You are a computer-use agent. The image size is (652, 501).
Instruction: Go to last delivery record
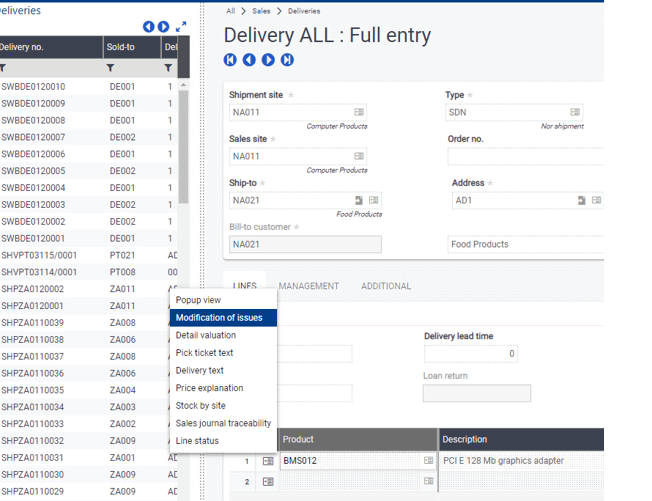point(287,60)
